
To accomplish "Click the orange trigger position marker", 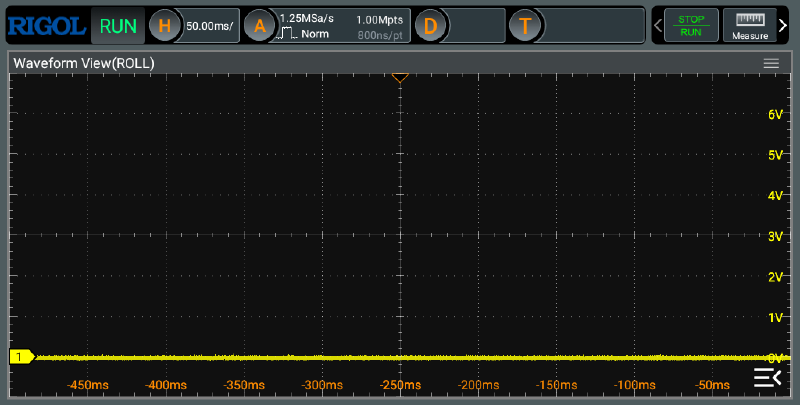I will coord(400,78).
